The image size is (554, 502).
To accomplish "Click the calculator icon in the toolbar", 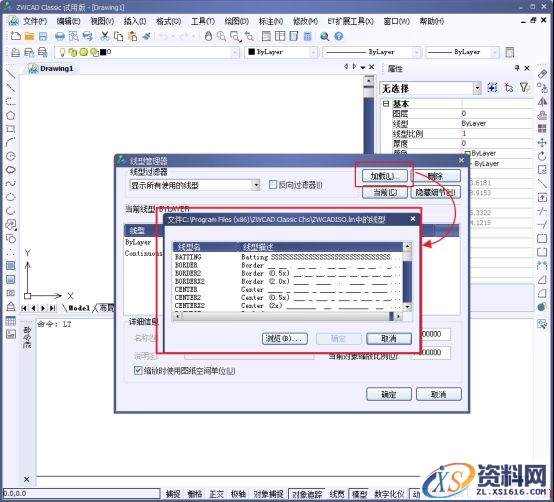I will coord(308,36).
